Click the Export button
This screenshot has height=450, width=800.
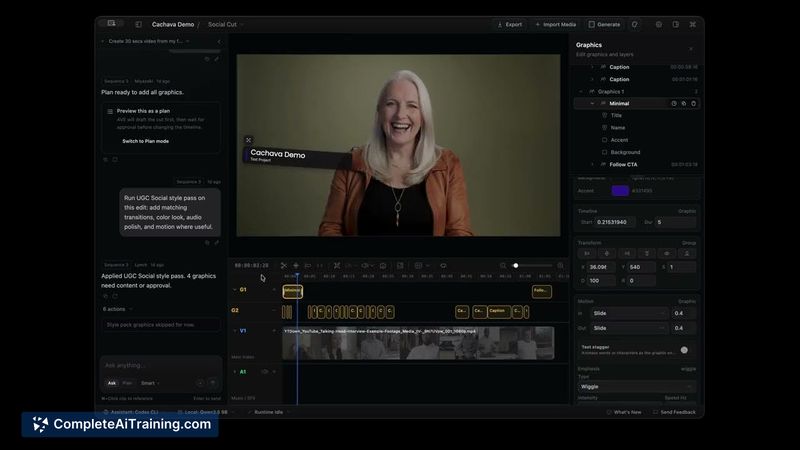[510, 24]
